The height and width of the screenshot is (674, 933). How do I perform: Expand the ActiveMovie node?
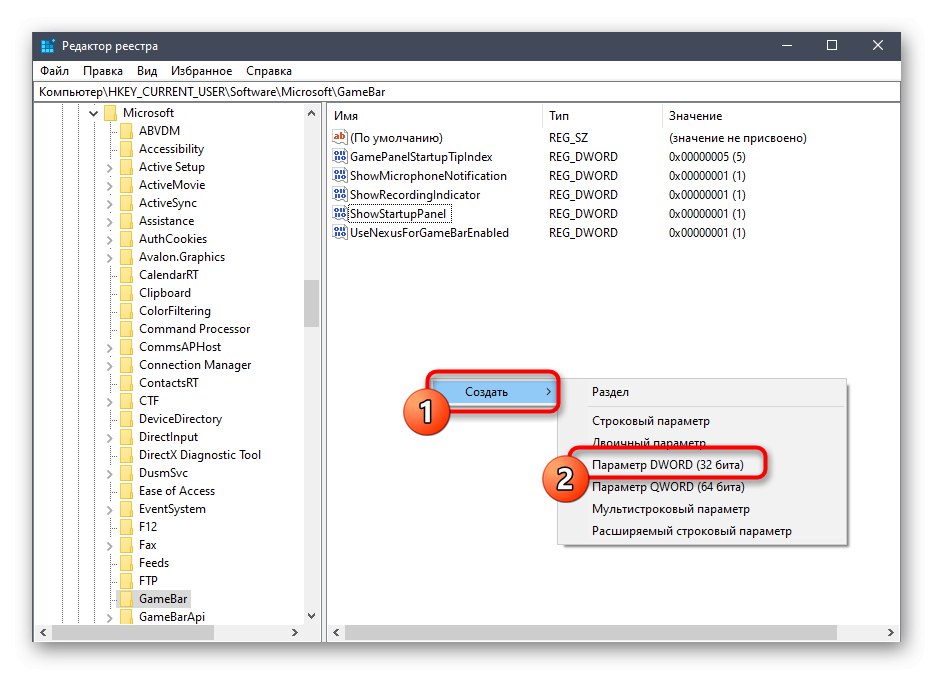pos(109,186)
